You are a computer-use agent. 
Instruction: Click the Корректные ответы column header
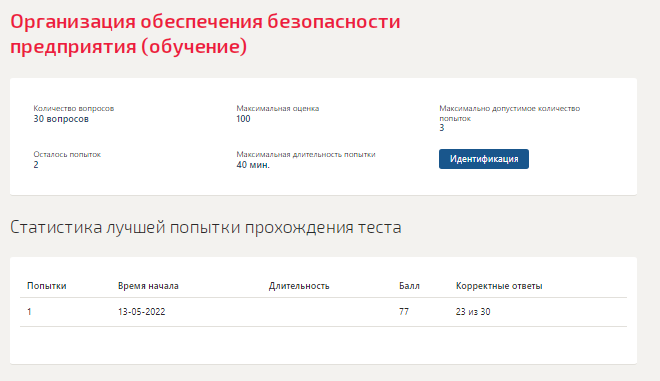click(499, 286)
